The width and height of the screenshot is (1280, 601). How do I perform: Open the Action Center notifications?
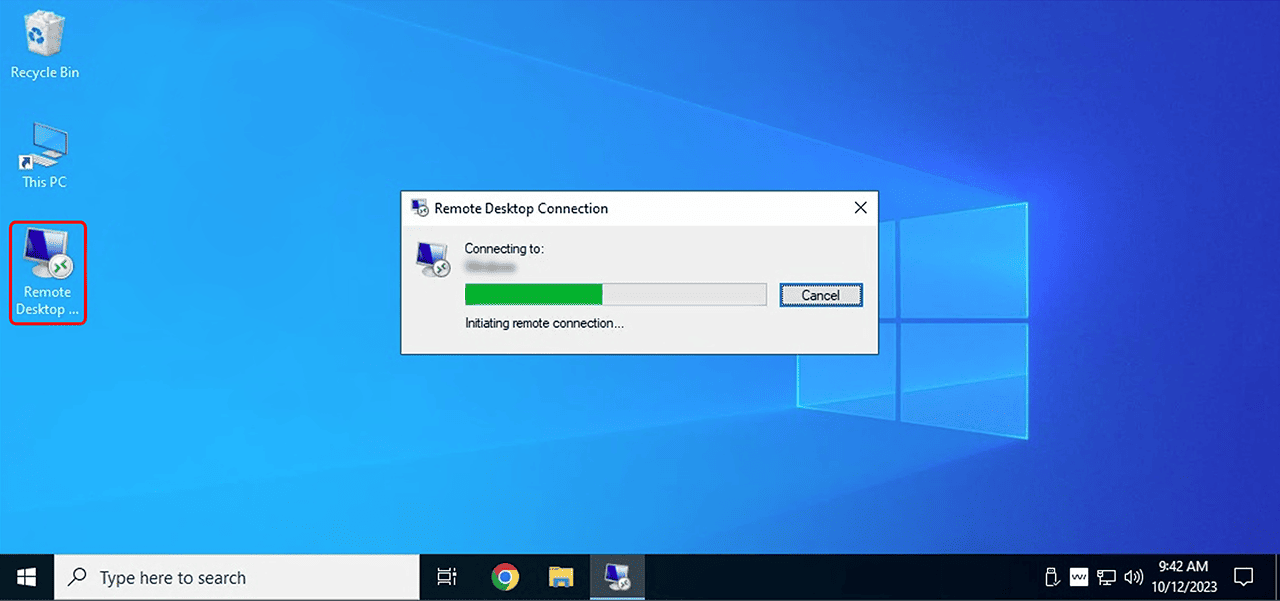(x=1243, y=577)
